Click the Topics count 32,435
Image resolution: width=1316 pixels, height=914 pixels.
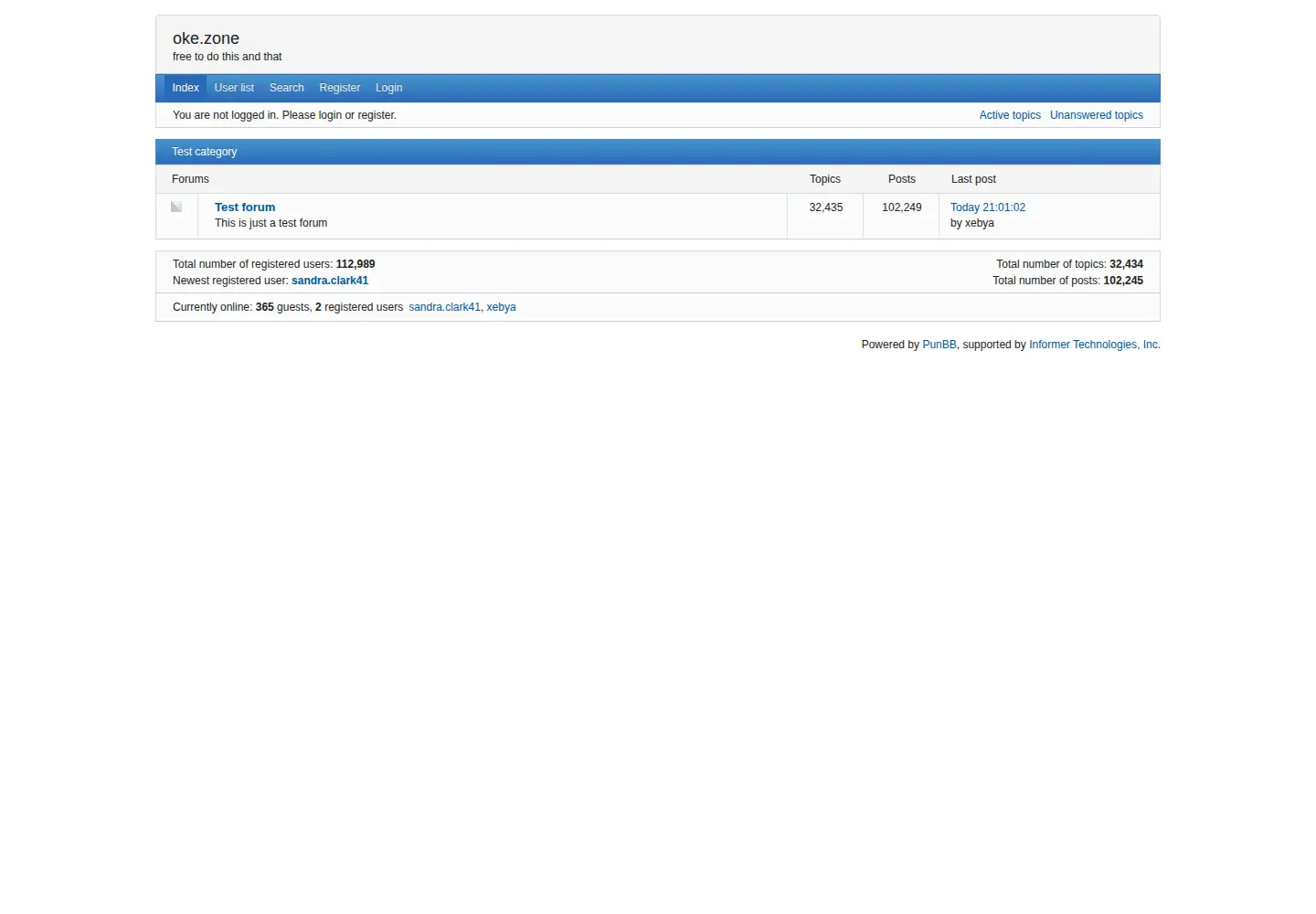pyautogui.click(x=826, y=207)
